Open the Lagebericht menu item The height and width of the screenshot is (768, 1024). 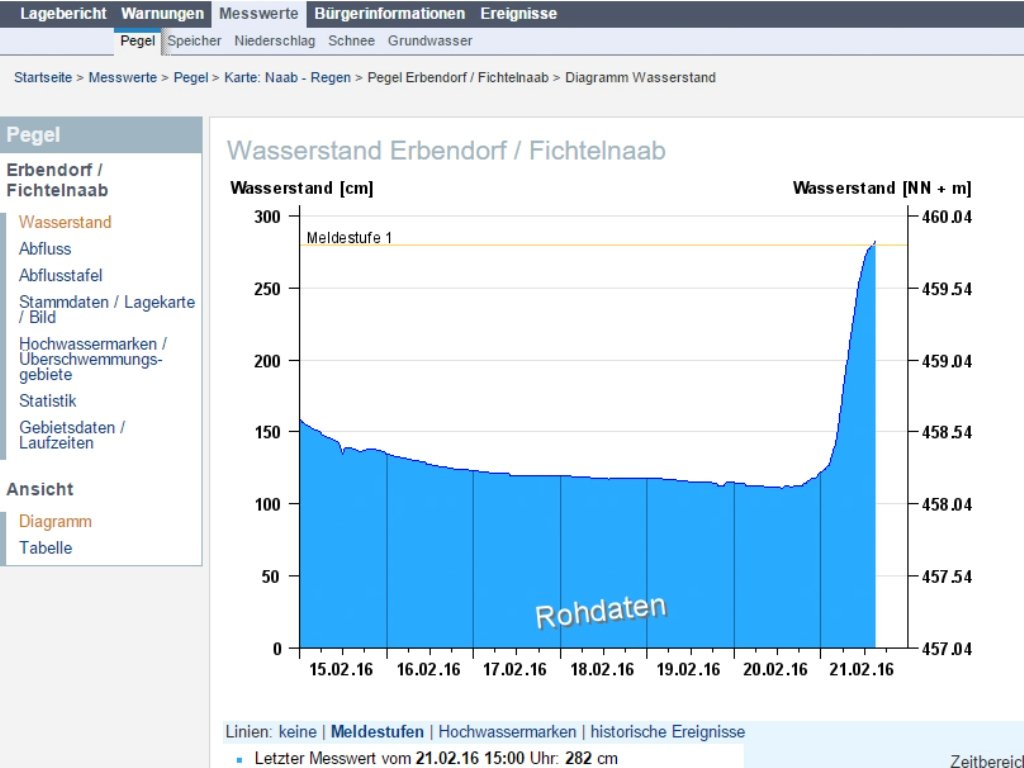tap(63, 14)
